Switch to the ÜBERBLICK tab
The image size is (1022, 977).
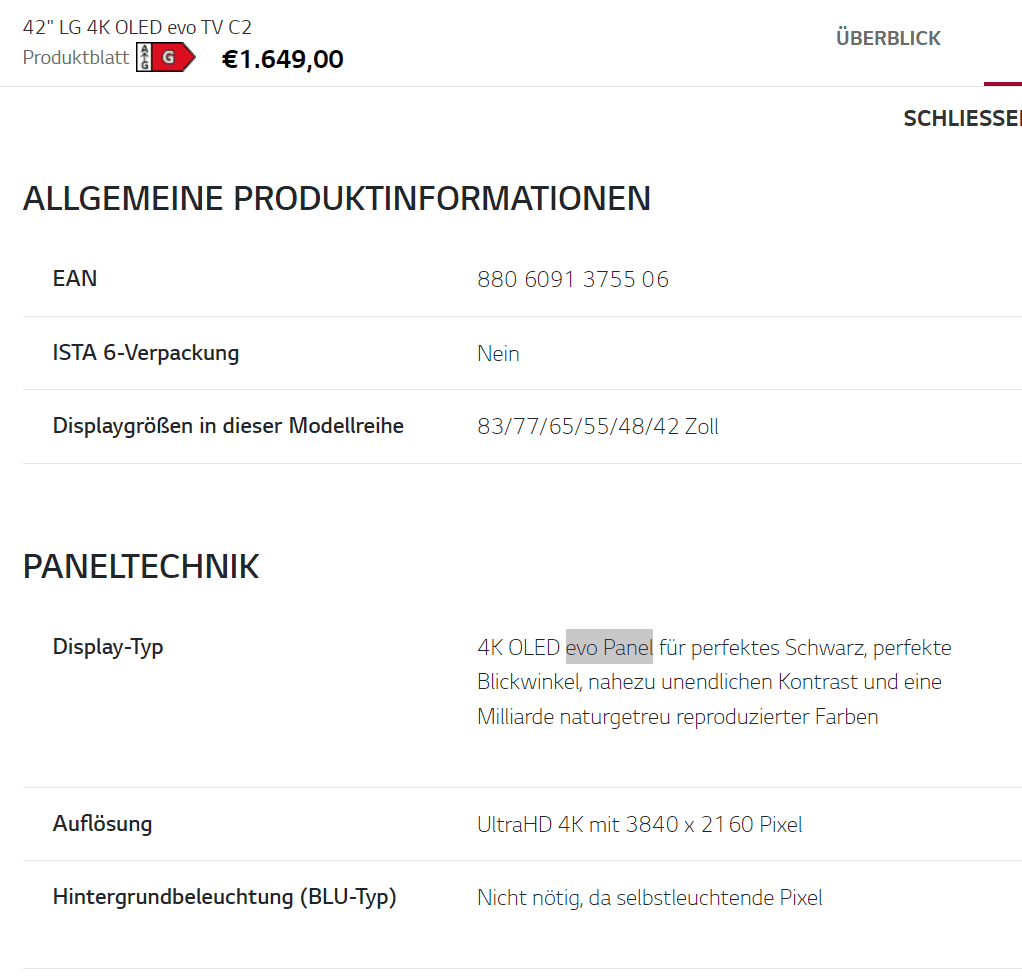888,38
